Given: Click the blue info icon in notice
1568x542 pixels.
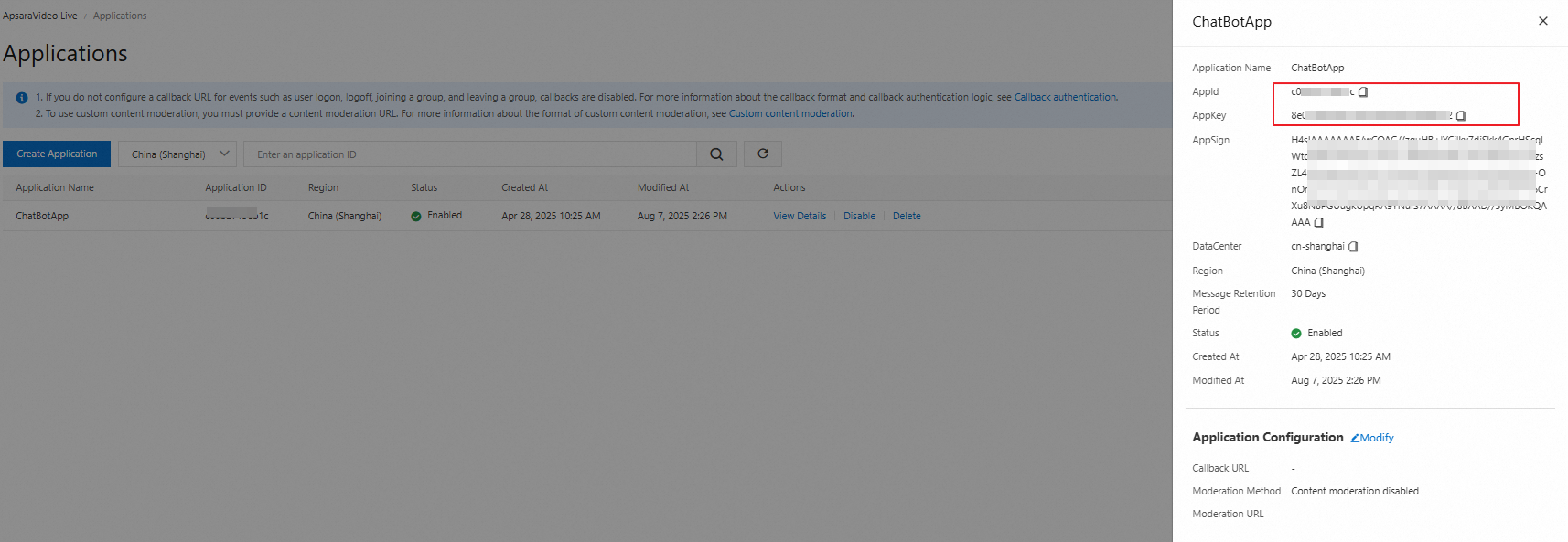Looking at the screenshot, I should [x=22, y=98].
